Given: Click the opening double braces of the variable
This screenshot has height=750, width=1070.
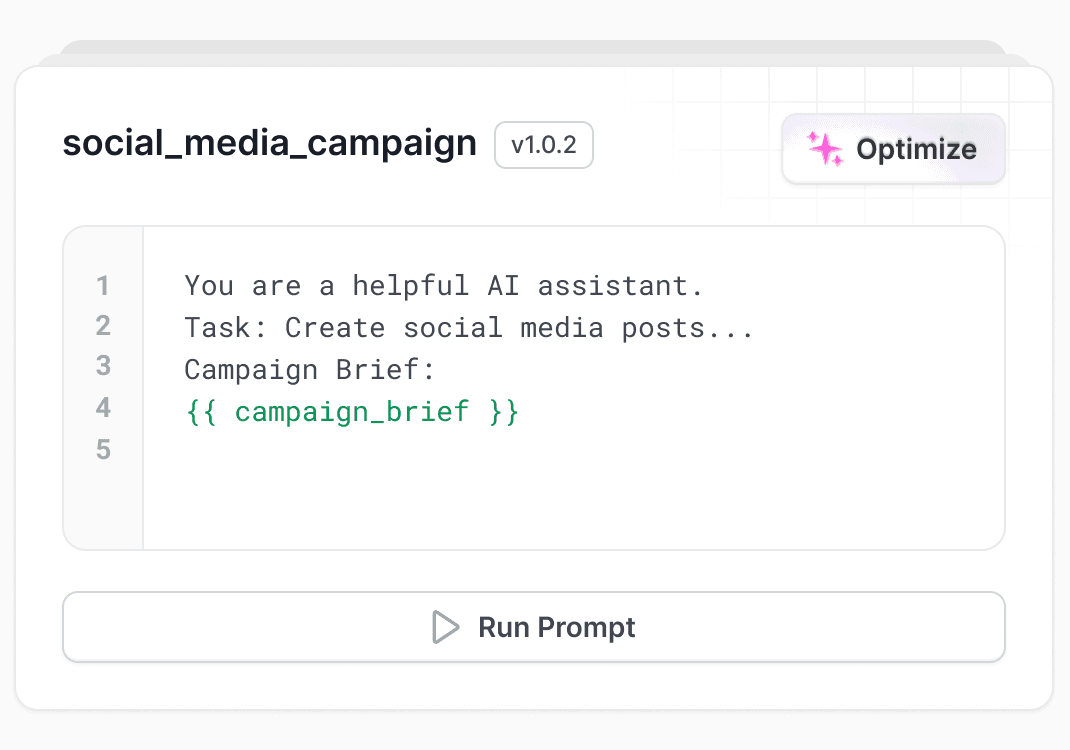Looking at the screenshot, I should tap(201, 412).
